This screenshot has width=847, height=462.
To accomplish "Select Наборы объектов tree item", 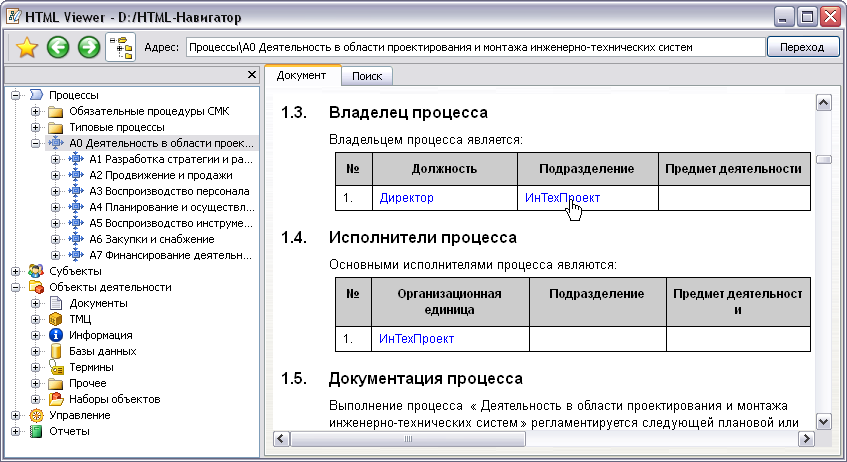I will [115, 399].
